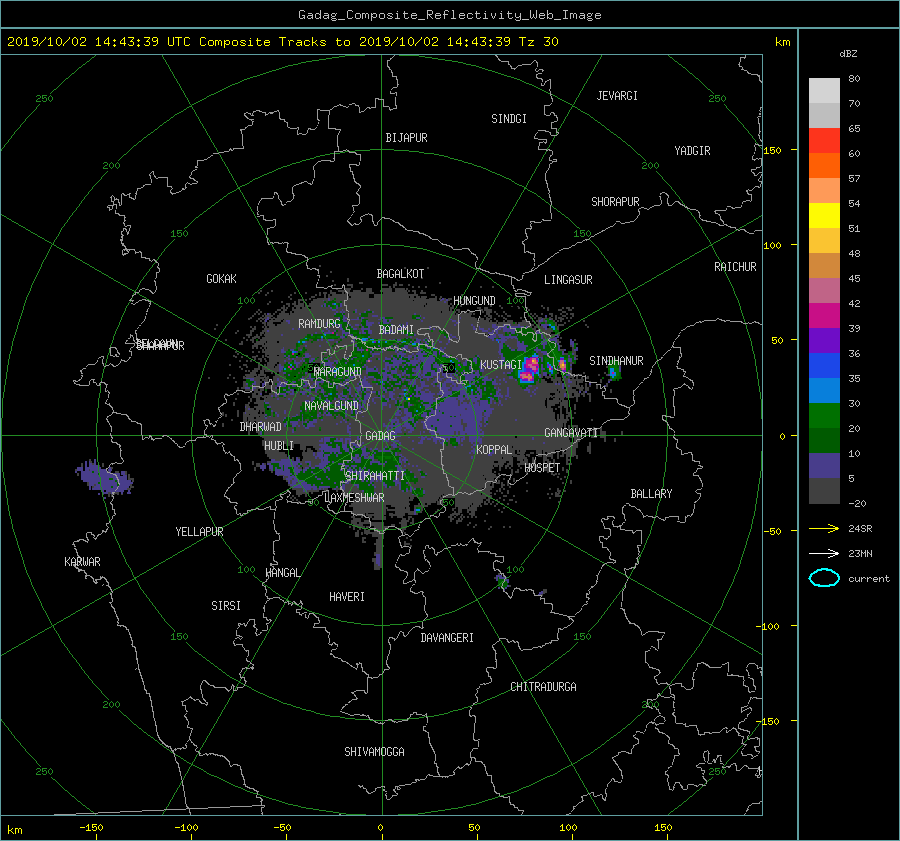Click the LINGASUR label
Viewport: 900px width, 841px height.
coord(568,280)
